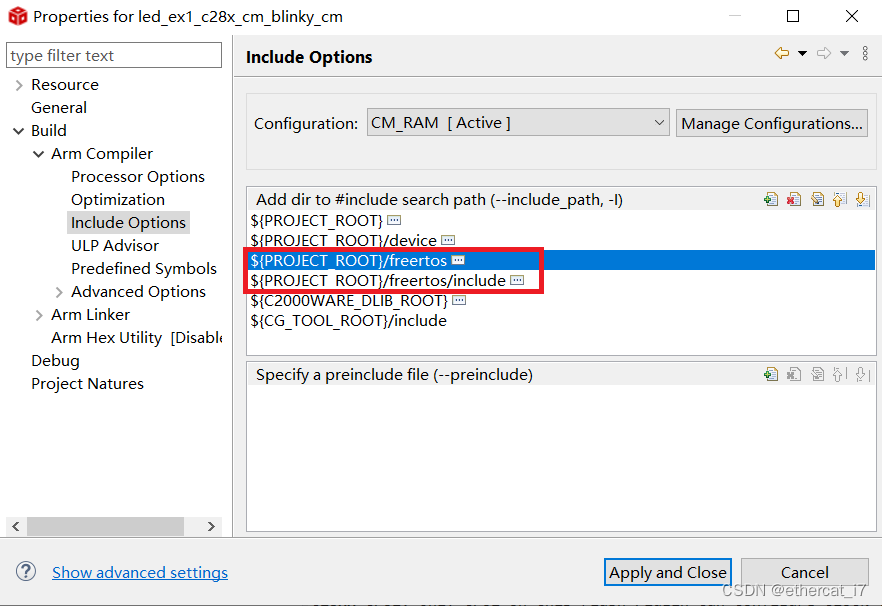The image size is (882, 608).
Task: Click the Cancel button
Action: click(804, 572)
